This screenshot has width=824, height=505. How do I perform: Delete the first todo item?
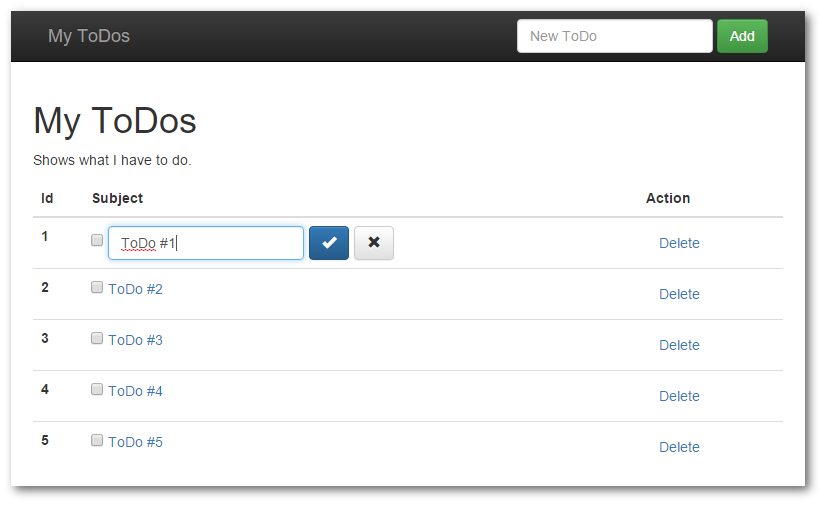[679, 243]
